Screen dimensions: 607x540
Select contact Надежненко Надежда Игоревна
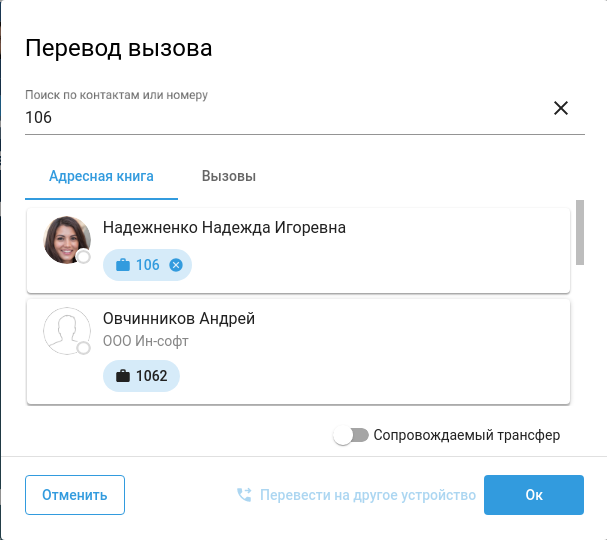click(224, 228)
